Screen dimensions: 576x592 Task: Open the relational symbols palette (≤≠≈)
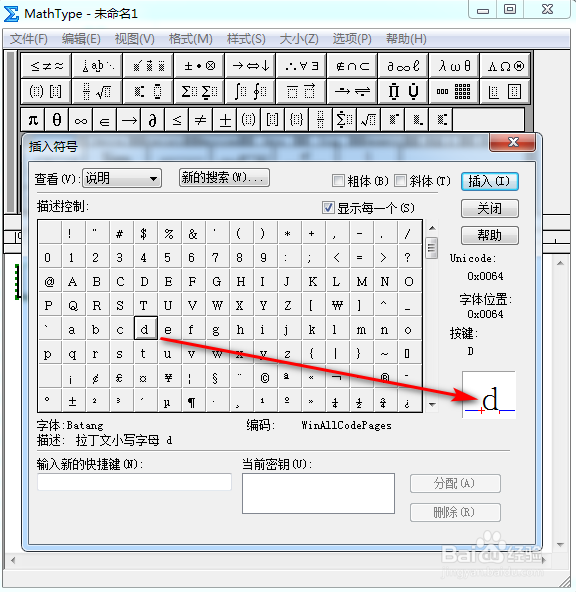click(46, 66)
